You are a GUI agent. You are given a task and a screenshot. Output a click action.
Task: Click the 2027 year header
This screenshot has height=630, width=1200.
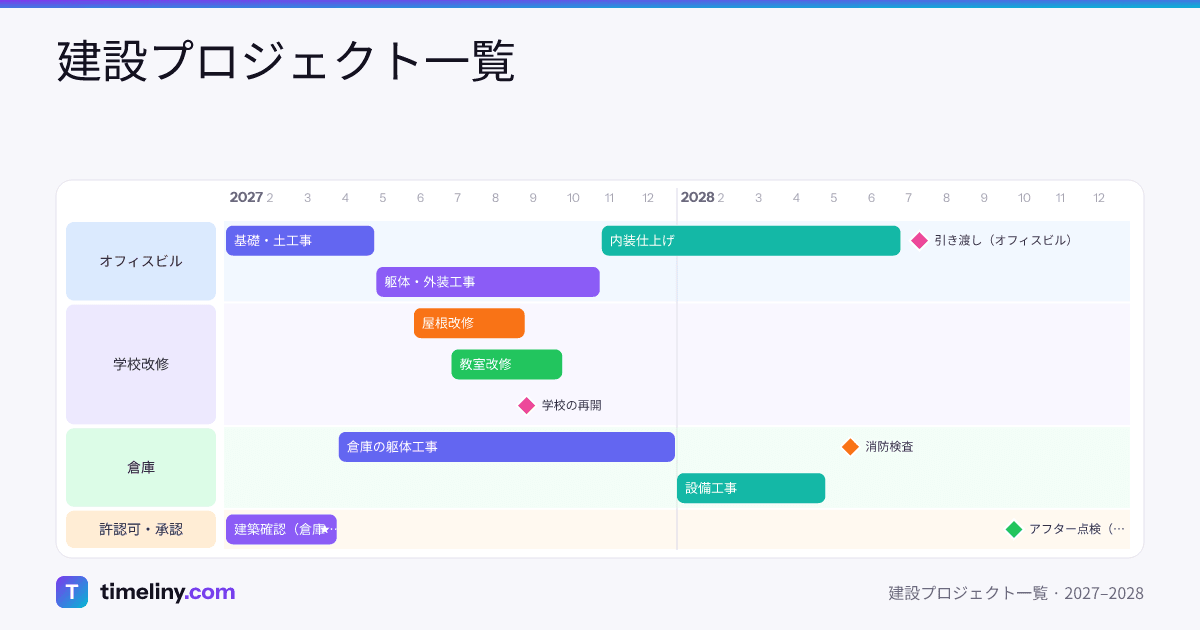pos(246,197)
